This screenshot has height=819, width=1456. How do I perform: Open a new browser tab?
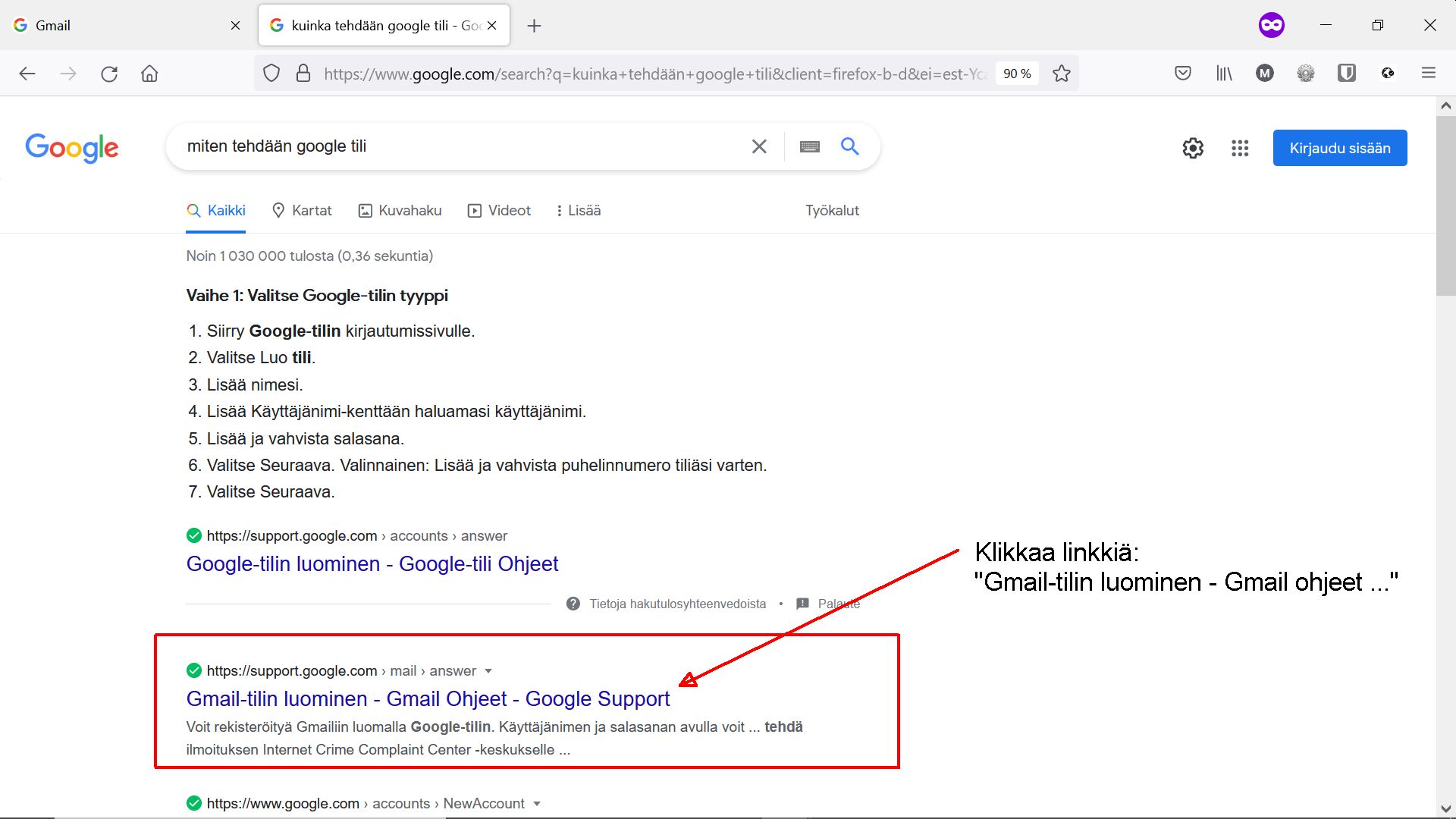[x=534, y=26]
